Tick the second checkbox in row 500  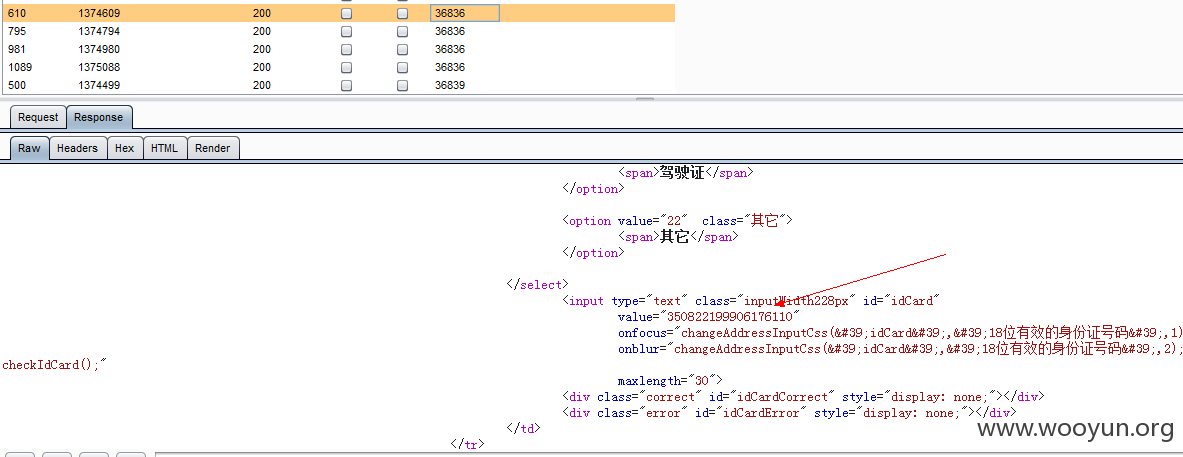coord(402,86)
